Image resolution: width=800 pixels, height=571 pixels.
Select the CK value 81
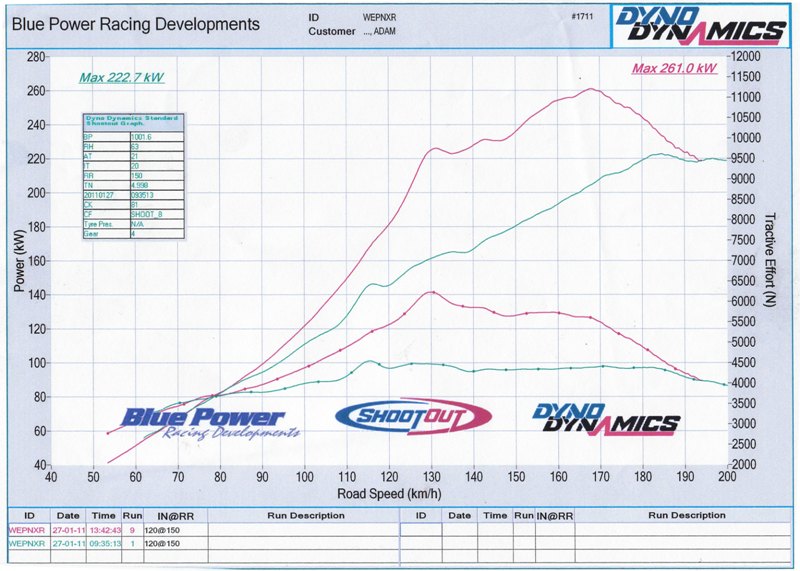tap(135, 205)
